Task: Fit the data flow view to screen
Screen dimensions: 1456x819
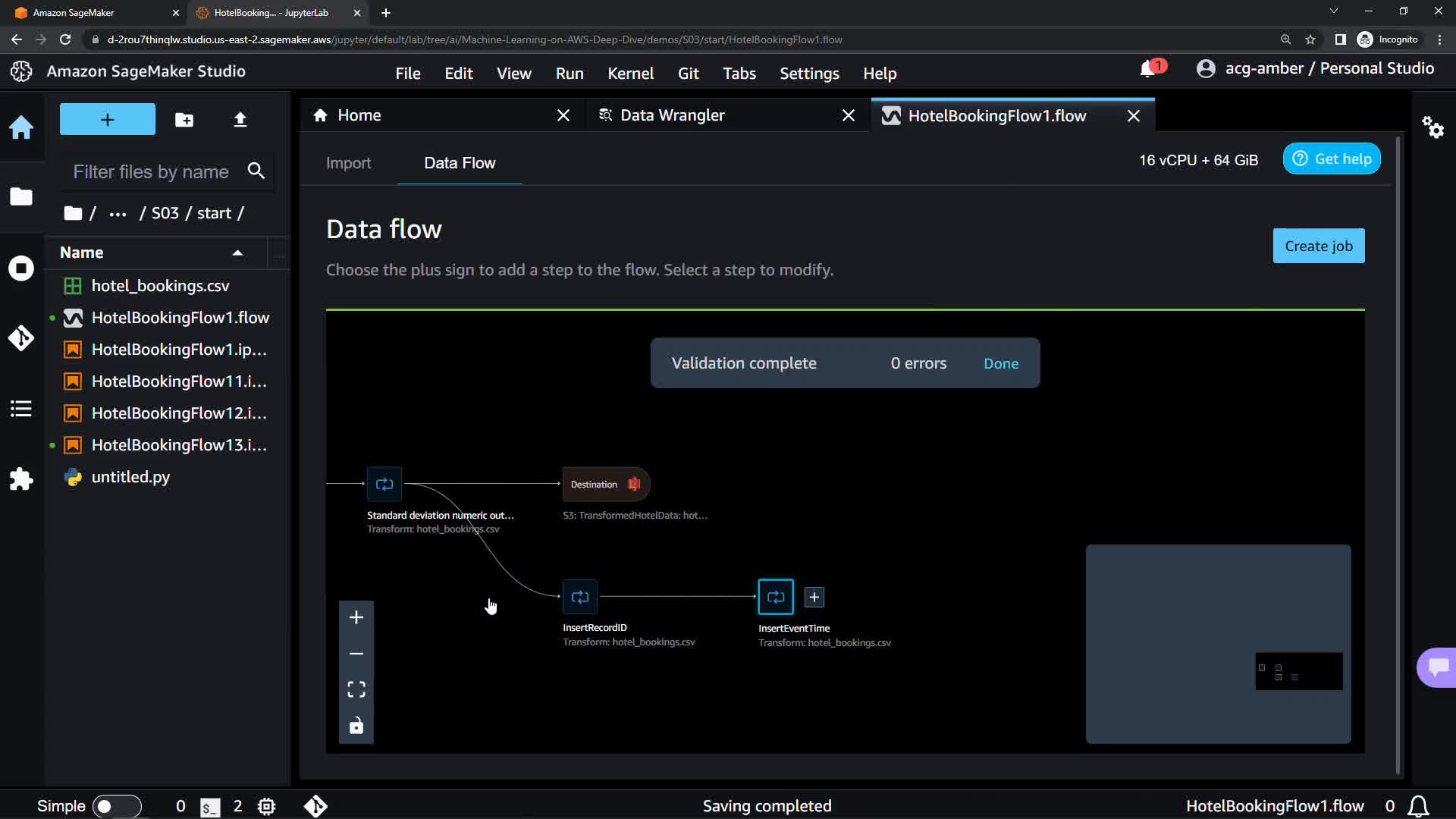Action: (356, 689)
